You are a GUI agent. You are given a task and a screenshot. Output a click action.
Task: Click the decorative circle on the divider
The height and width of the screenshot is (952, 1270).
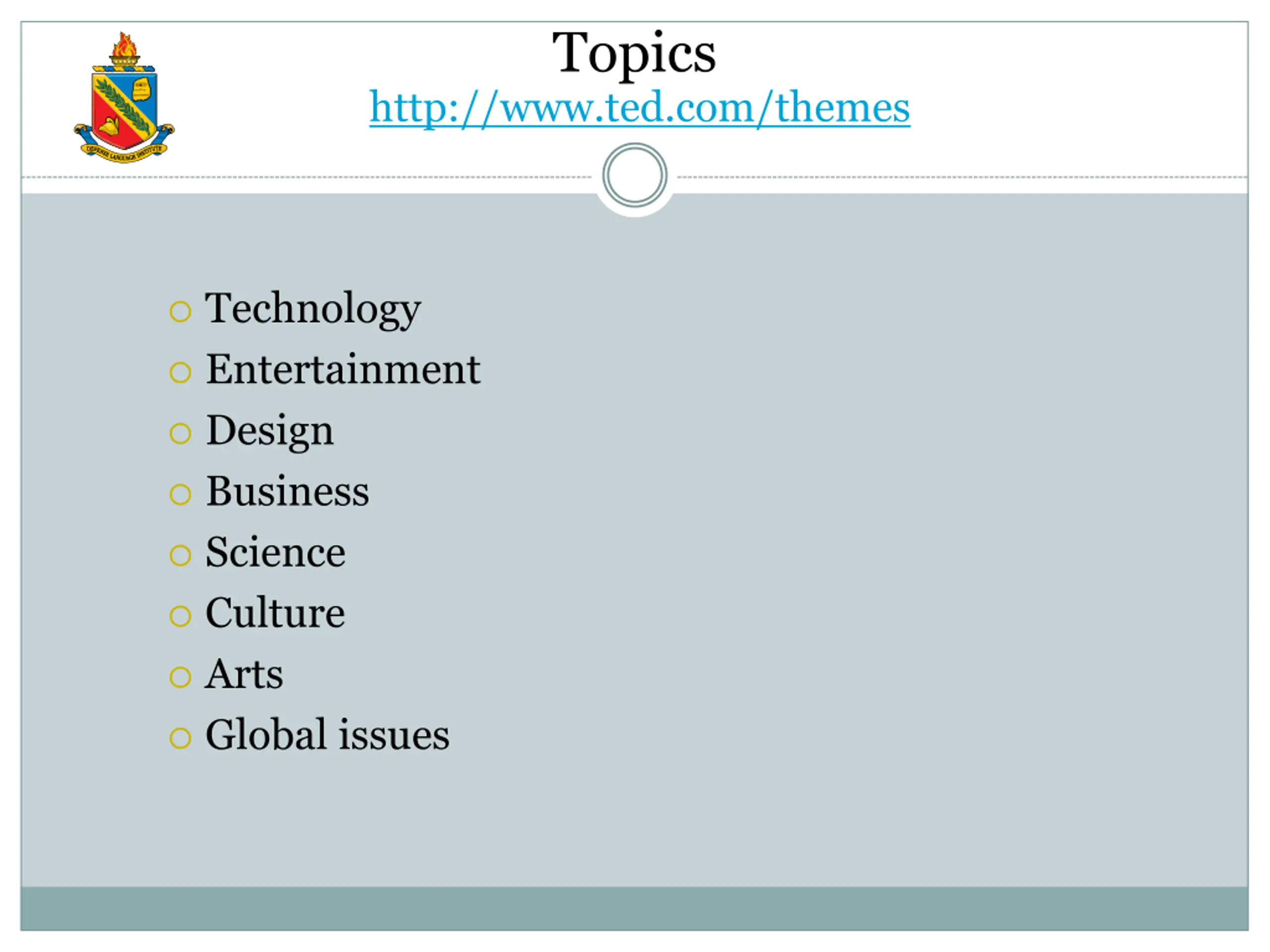pos(635,175)
